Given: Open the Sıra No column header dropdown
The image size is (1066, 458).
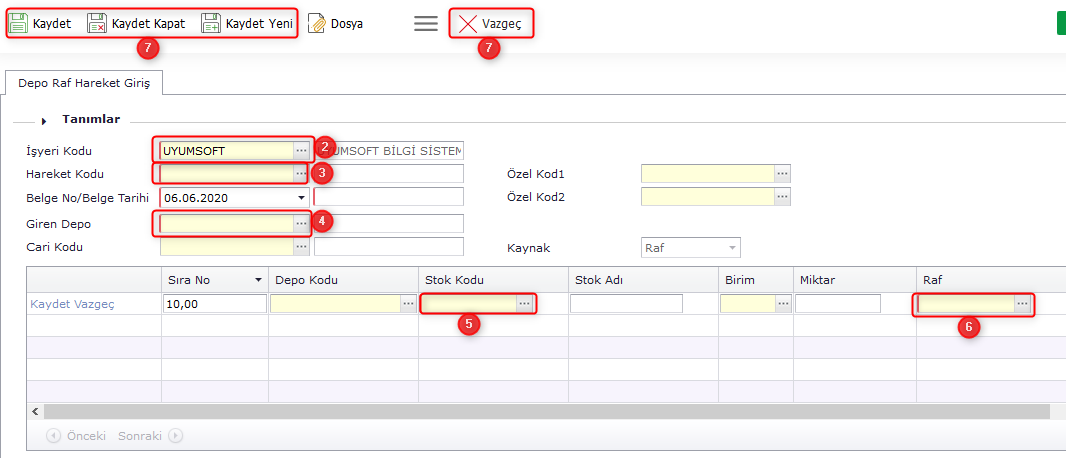Looking at the screenshot, I should click(x=259, y=280).
